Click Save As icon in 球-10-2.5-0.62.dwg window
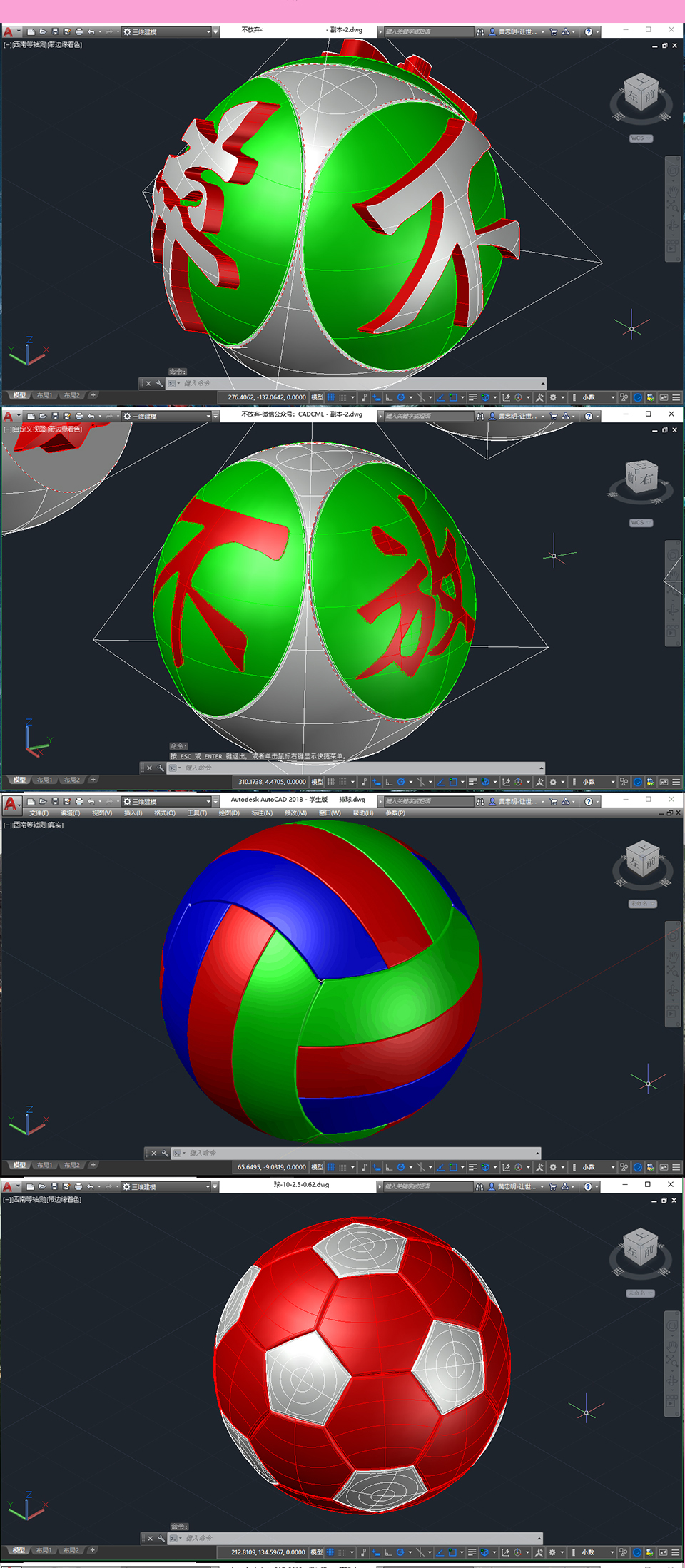This screenshot has width=685, height=1568. pos(66,1186)
